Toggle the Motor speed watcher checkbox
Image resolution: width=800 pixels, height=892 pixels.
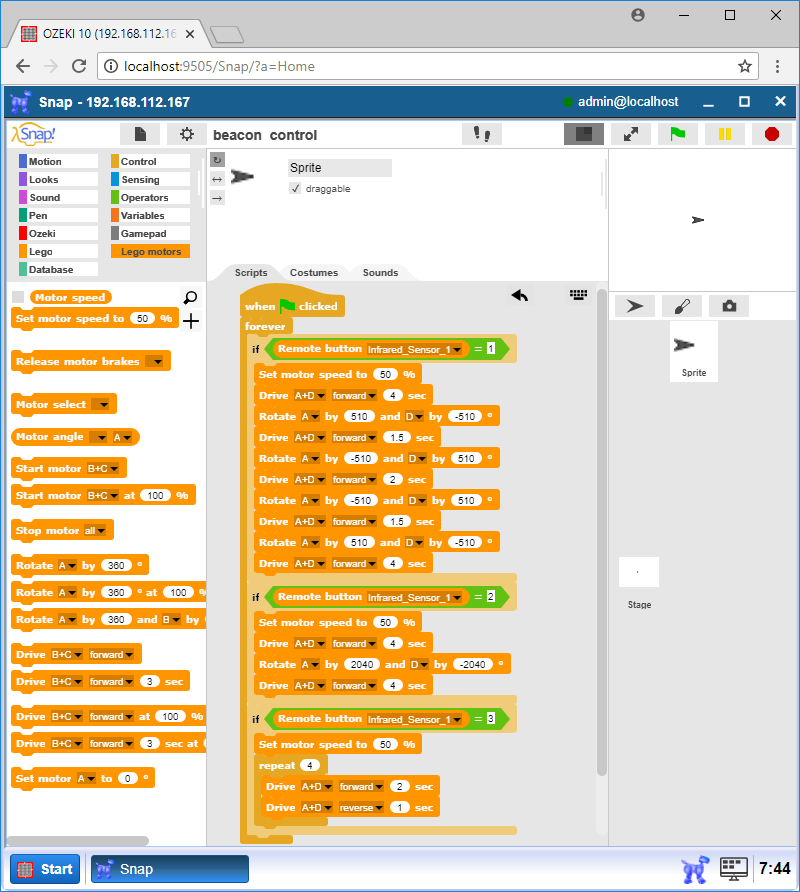click(18, 297)
